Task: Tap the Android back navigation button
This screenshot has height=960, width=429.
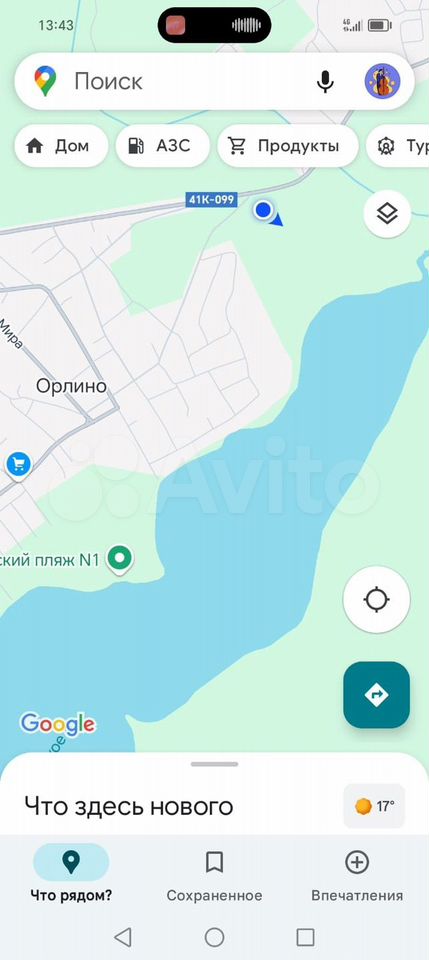Action: point(123,937)
